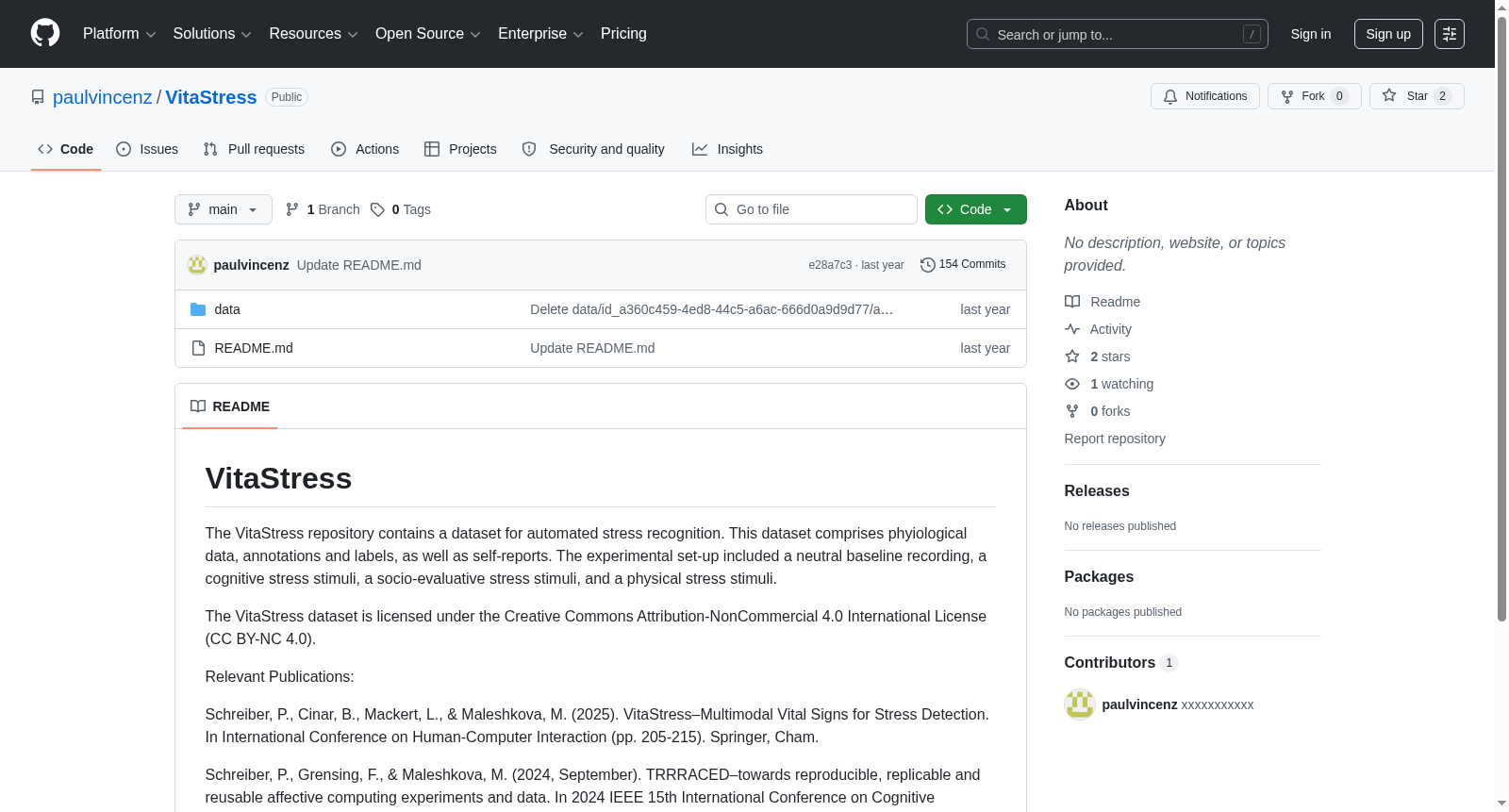
Task: Click the bell icon for Notifications
Action: tap(1170, 96)
